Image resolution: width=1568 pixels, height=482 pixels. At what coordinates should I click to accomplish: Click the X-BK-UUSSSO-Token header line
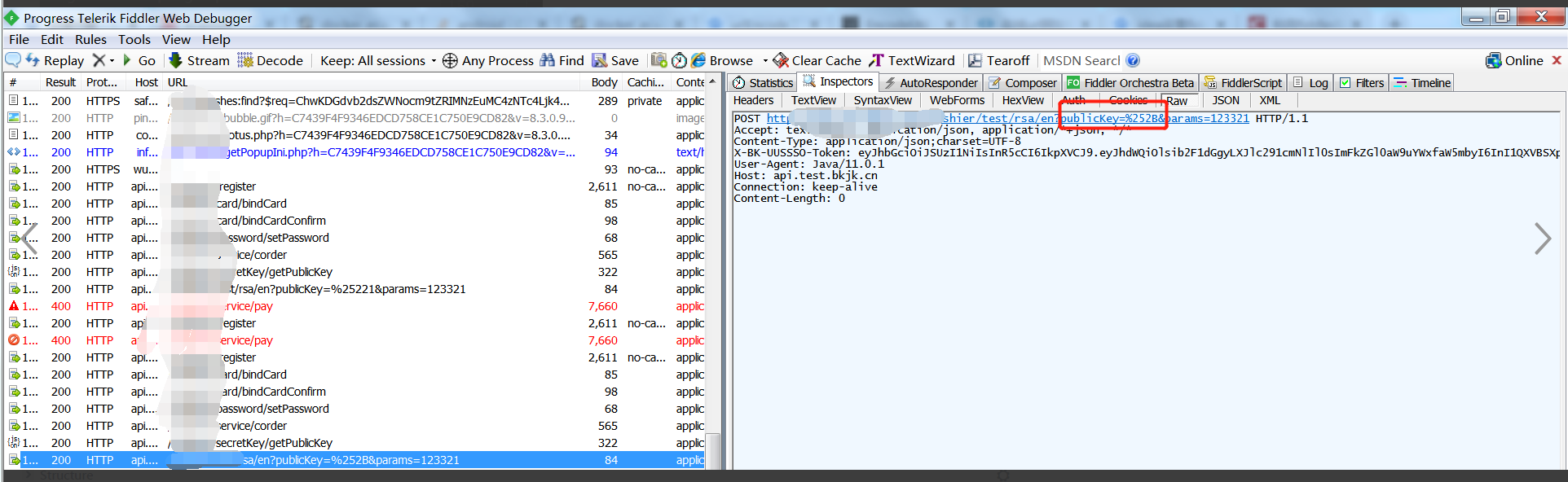(x=1147, y=152)
